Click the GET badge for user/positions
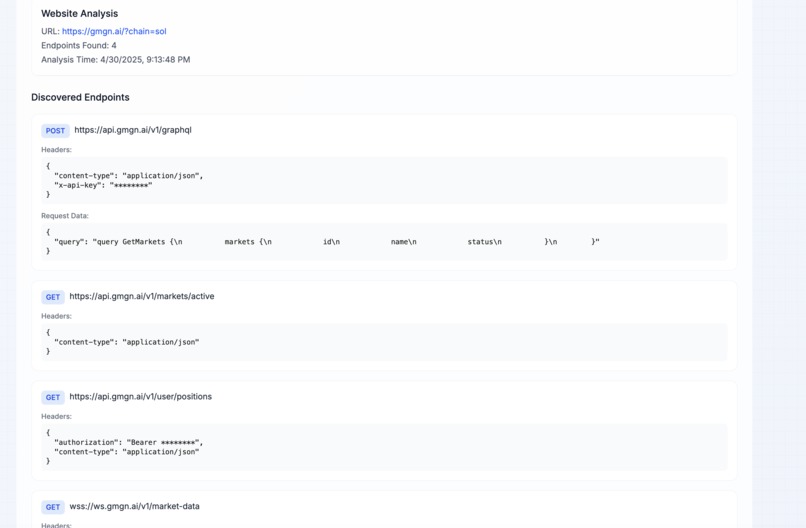 coord(53,397)
